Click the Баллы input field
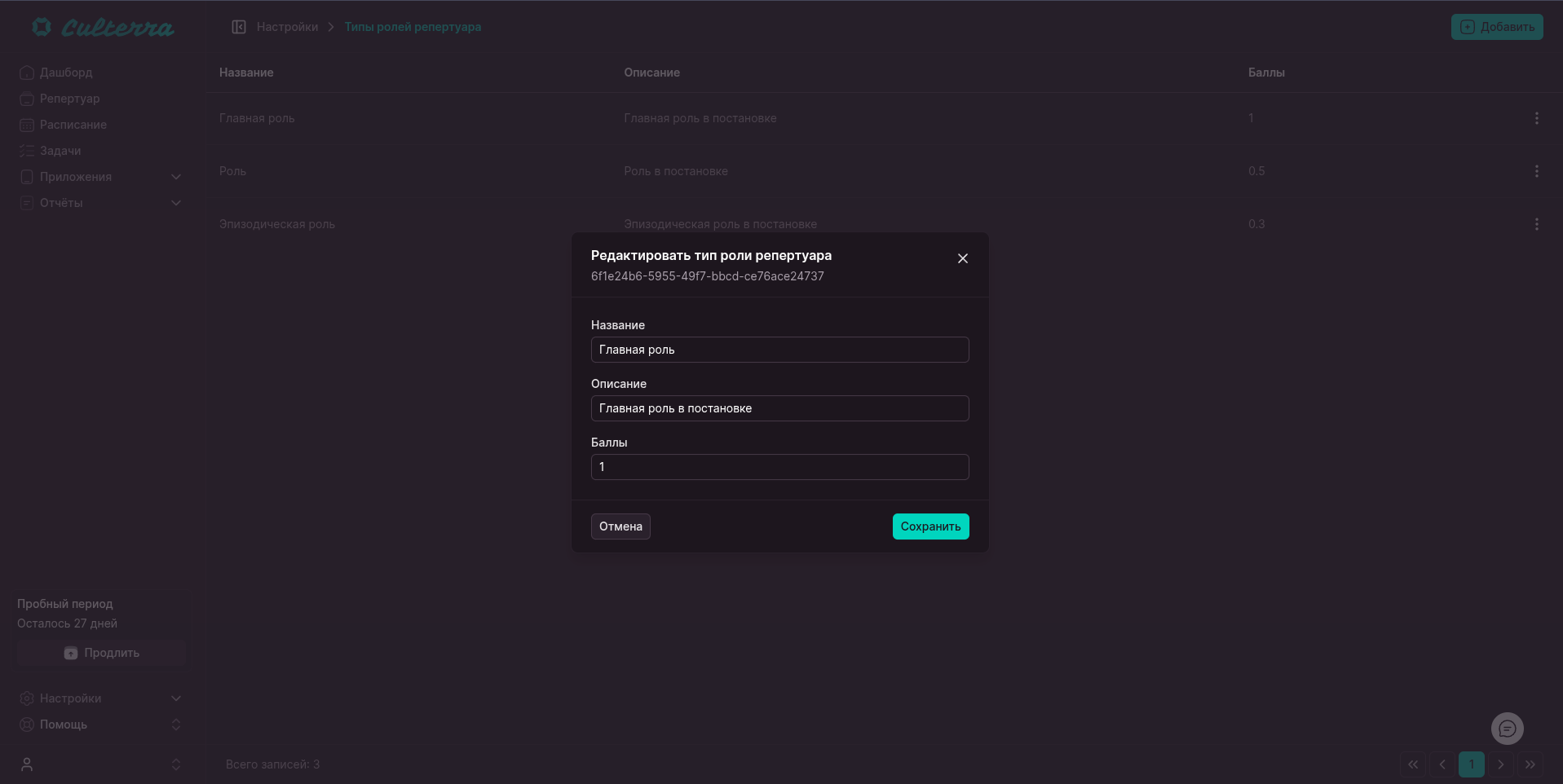The image size is (1563, 784). pyautogui.click(x=779, y=467)
